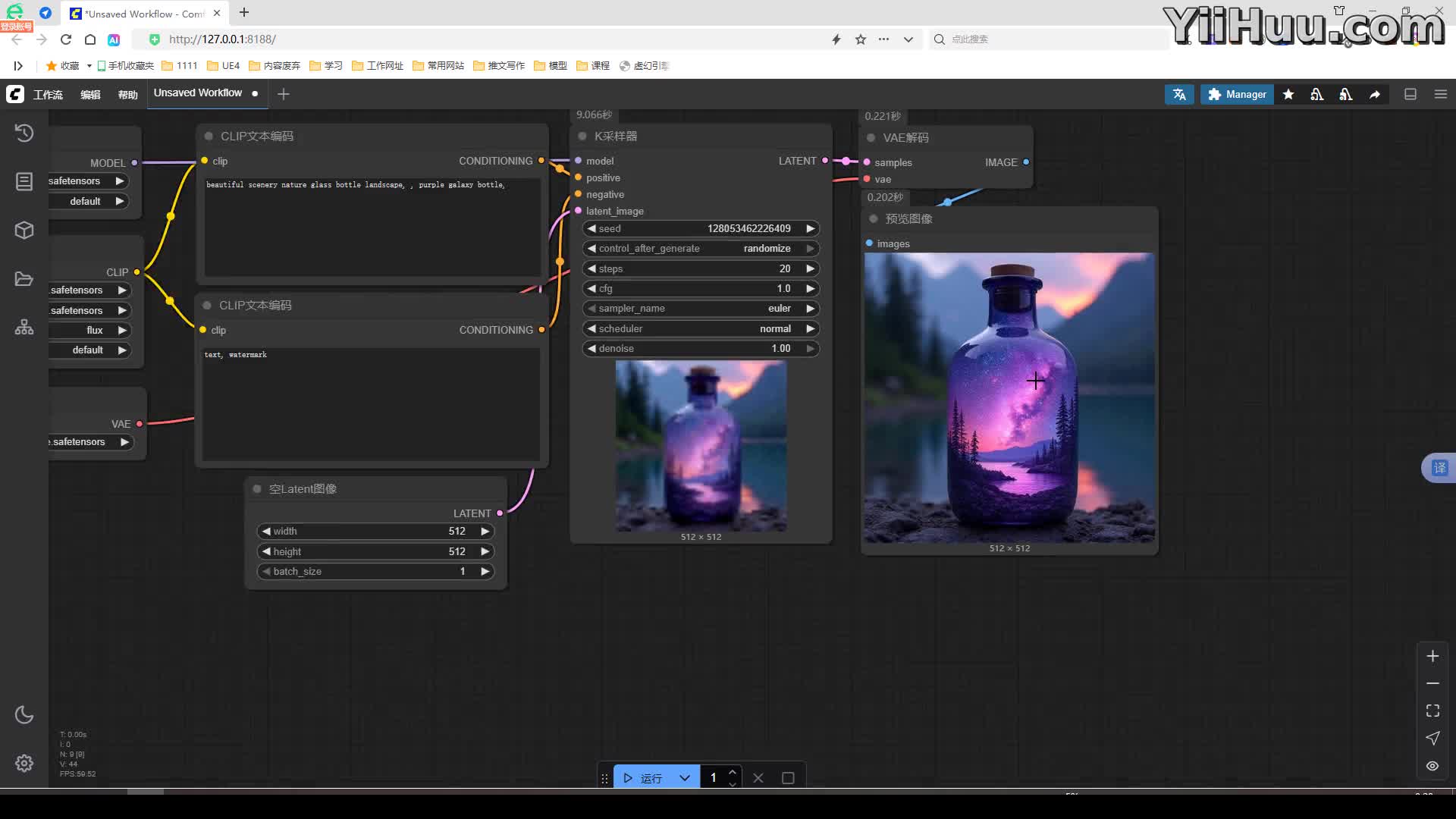
Task: Click the Manager button
Action: click(x=1237, y=94)
